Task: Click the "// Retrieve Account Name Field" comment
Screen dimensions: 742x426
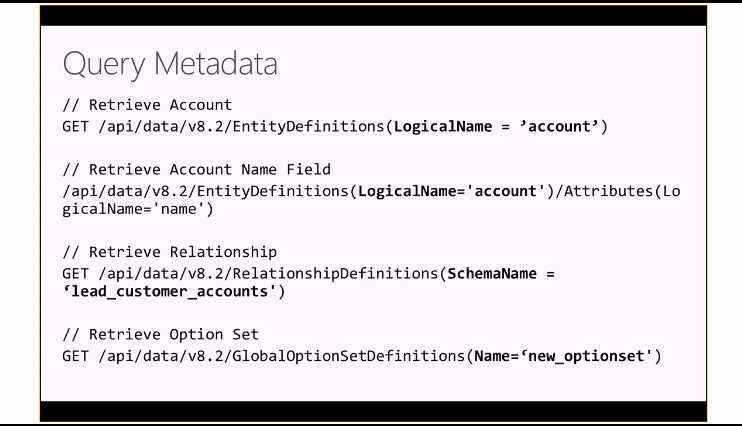Action: click(x=196, y=169)
